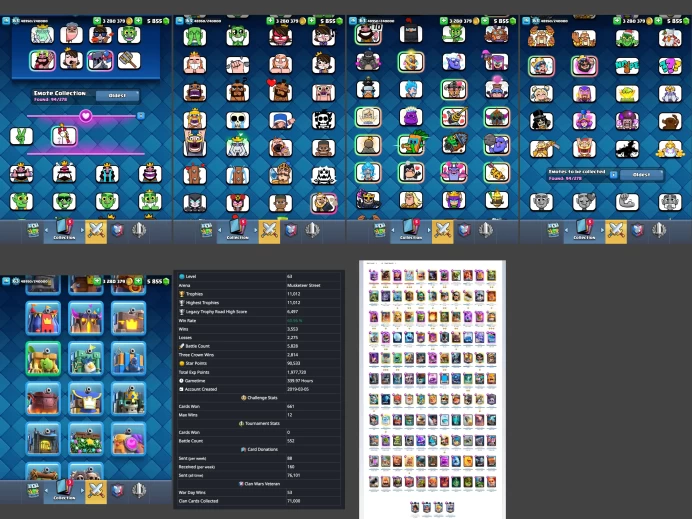Open the shop tab icon in the first panel
The height and width of the screenshot is (519, 692).
pyautogui.click(x=33, y=231)
